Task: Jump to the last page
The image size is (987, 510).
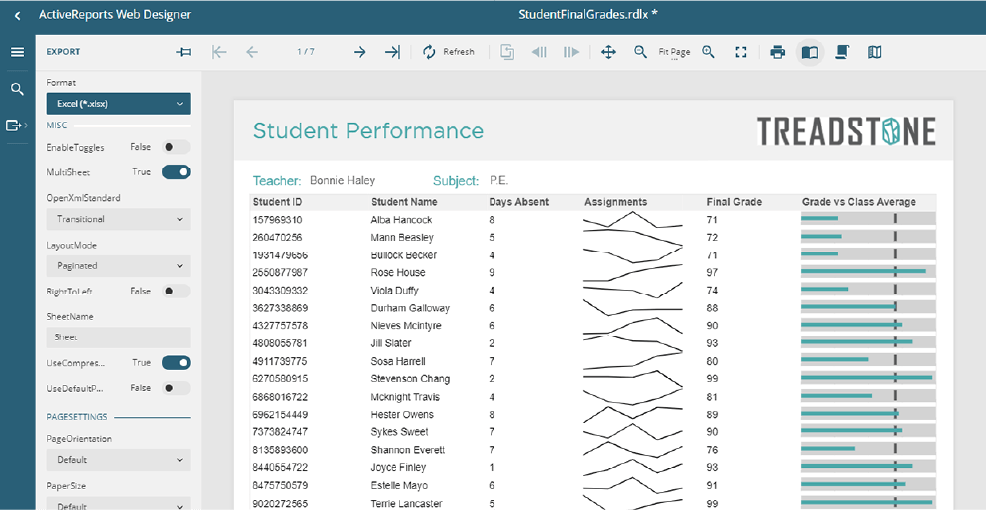Action: point(392,52)
